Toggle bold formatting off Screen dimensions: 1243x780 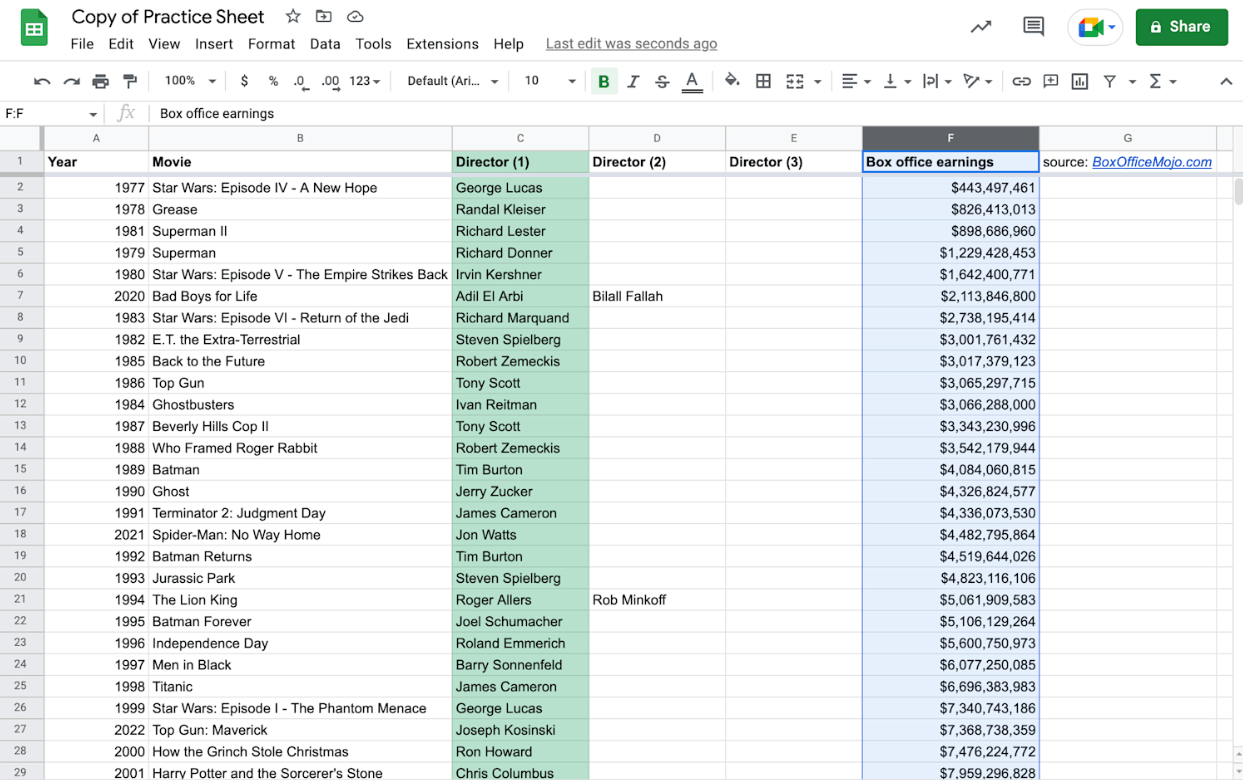pyautogui.click(x=603, y=81)
